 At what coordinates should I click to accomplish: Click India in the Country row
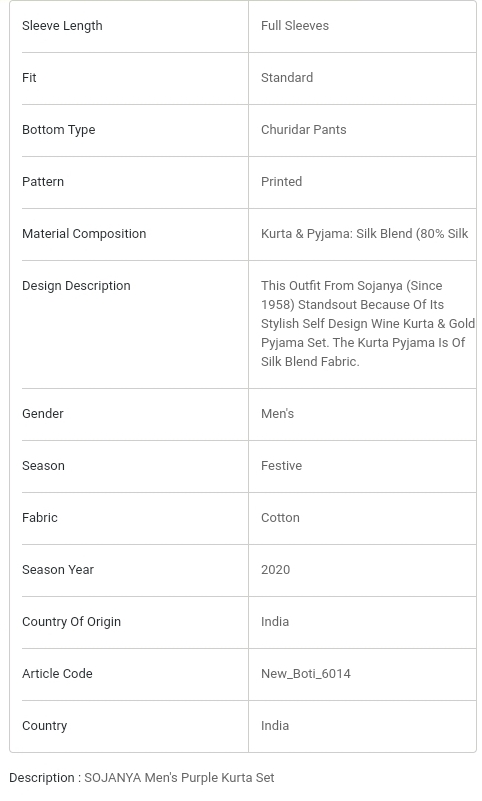click(275, 726)
